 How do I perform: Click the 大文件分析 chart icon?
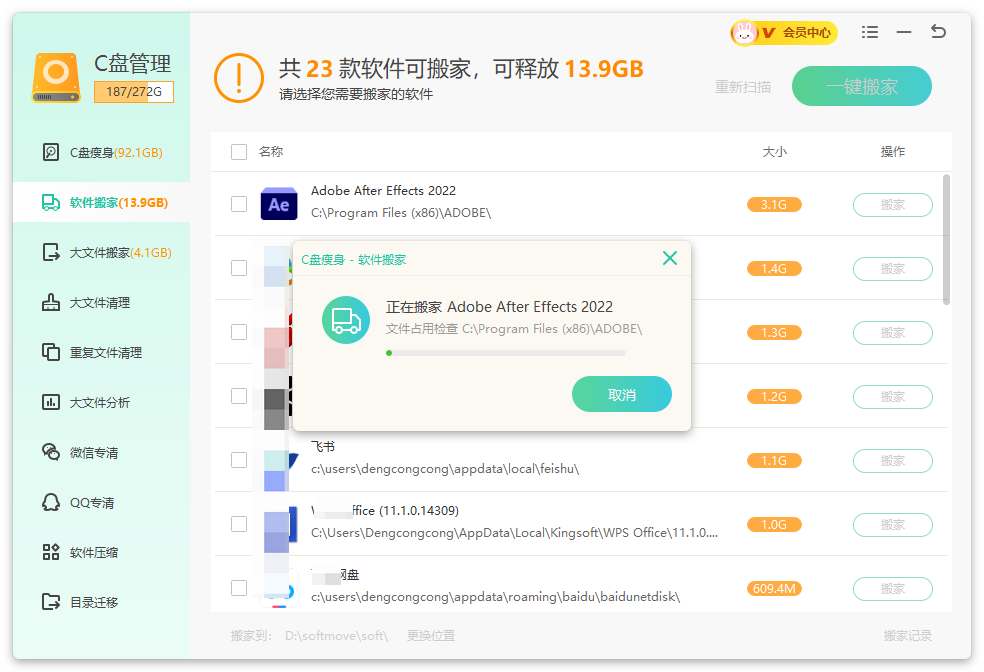(51, 402)
